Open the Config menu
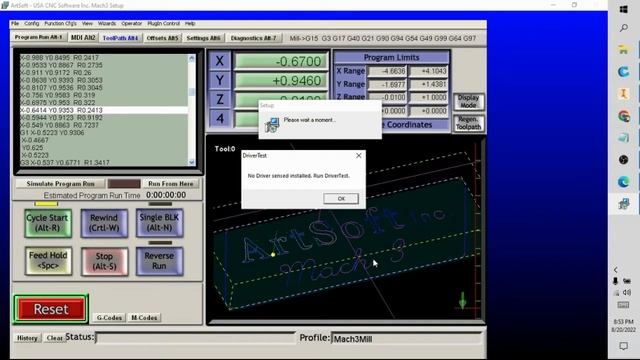 [x=31, y=24]
